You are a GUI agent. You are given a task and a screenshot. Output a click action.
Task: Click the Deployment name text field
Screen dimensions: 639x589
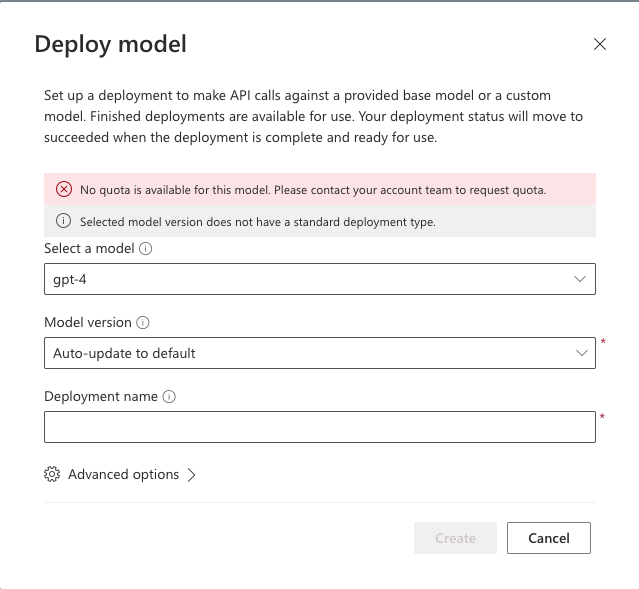(320, 427)
